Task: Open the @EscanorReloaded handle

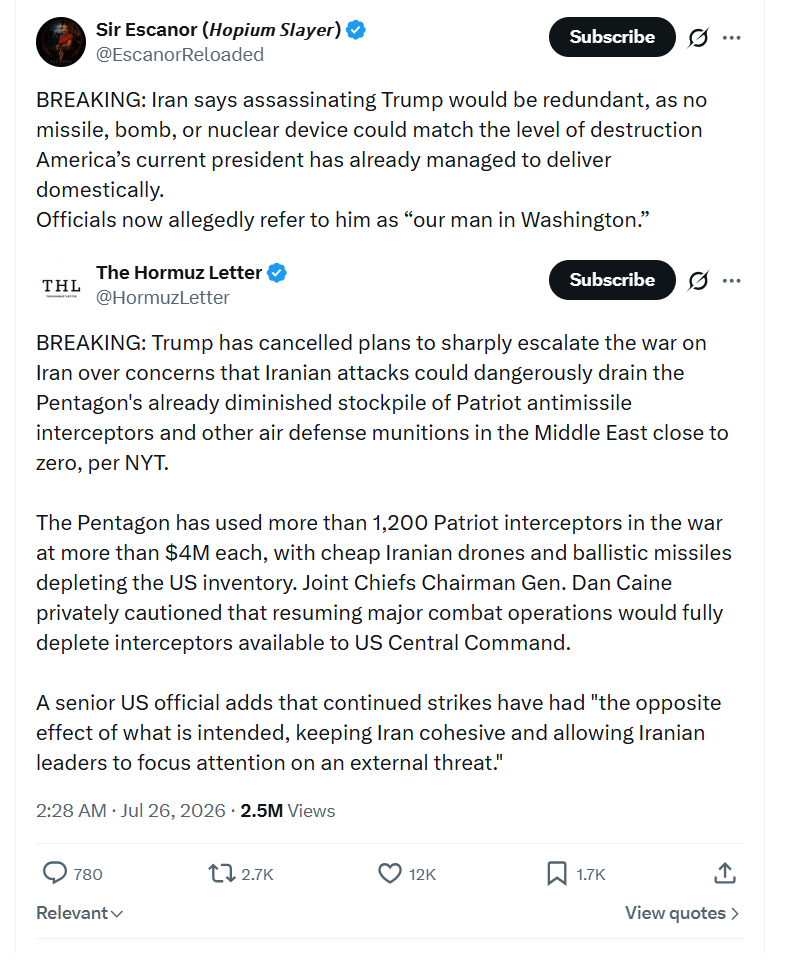Action: [x=179, y=55]
